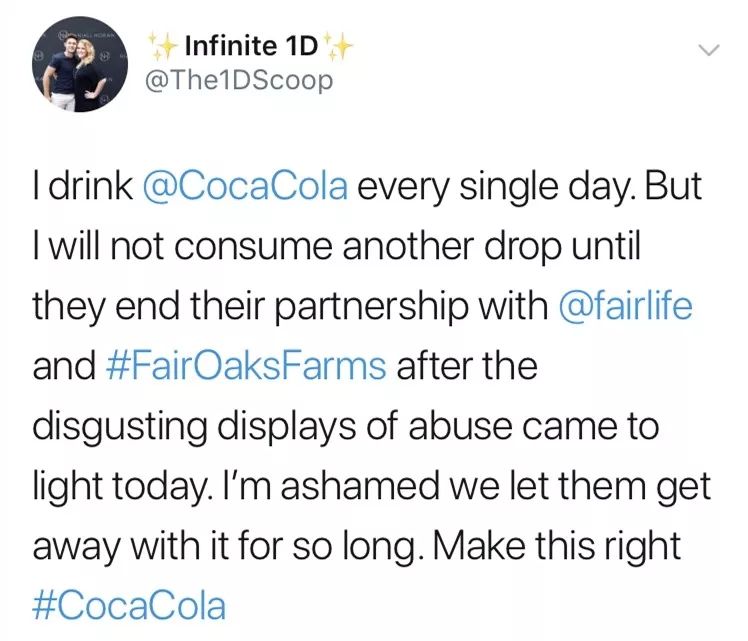Click the sentence 'Make this right'

pyautogui.click(x=556, y=546)
